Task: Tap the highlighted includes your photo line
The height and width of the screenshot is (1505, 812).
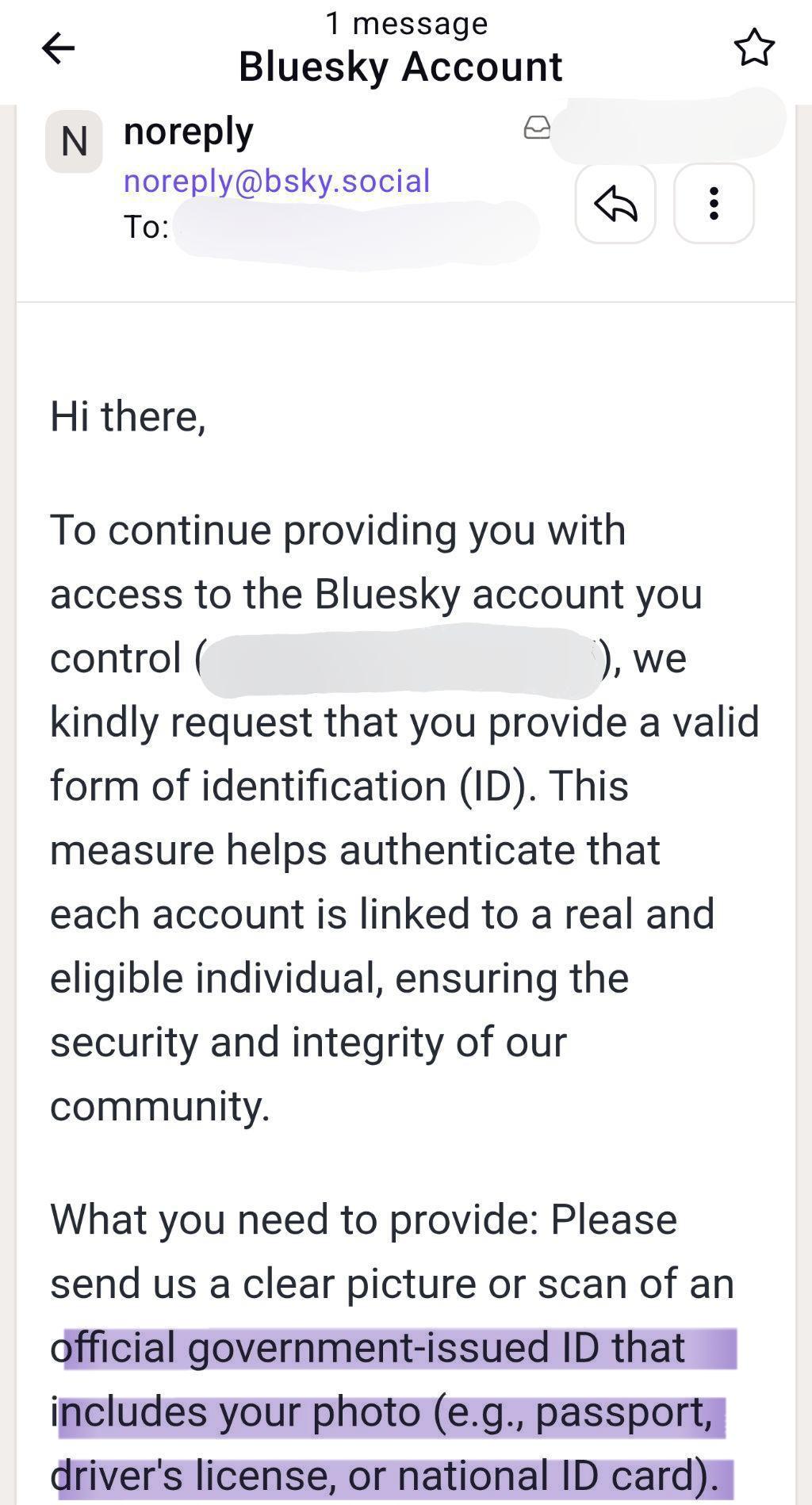Action: click(x=381, y=1411)
